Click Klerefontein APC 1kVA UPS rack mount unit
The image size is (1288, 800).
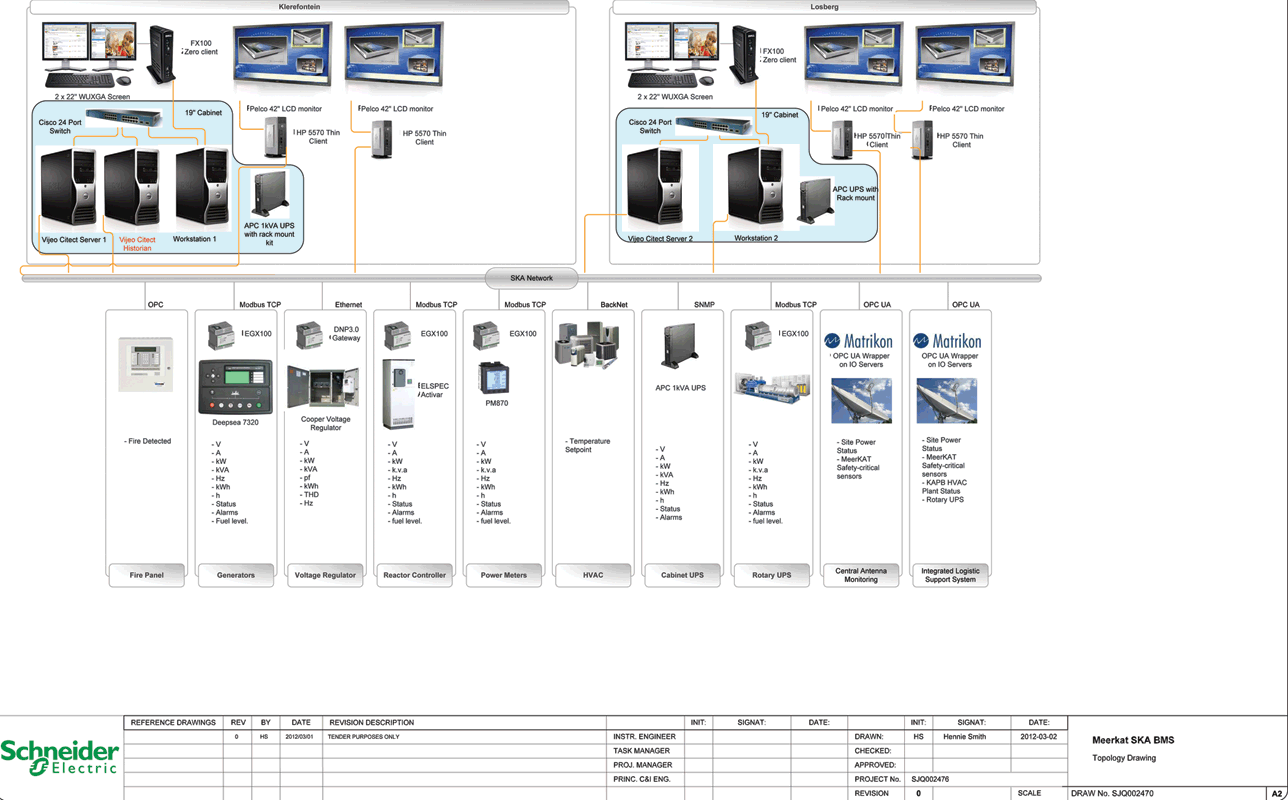(x=270, y=194)
